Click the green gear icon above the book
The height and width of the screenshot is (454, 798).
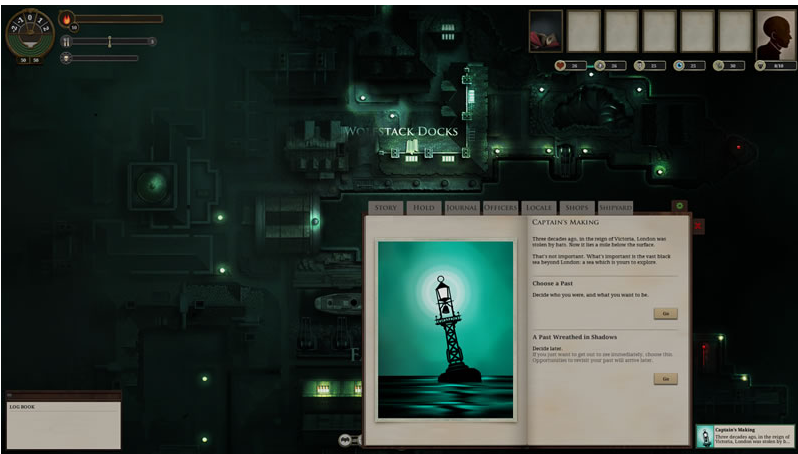coord(679,206)
